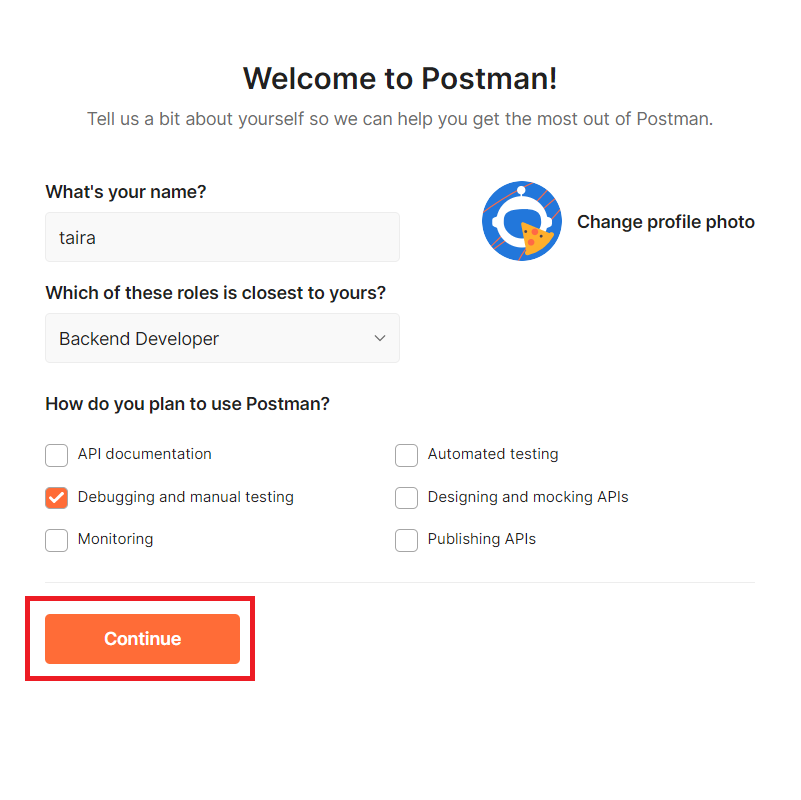Image resolution: width=801 pixels, height=800 pixels.
Task: Tick the Automated testing checkbox
Action: click(406, 455)
